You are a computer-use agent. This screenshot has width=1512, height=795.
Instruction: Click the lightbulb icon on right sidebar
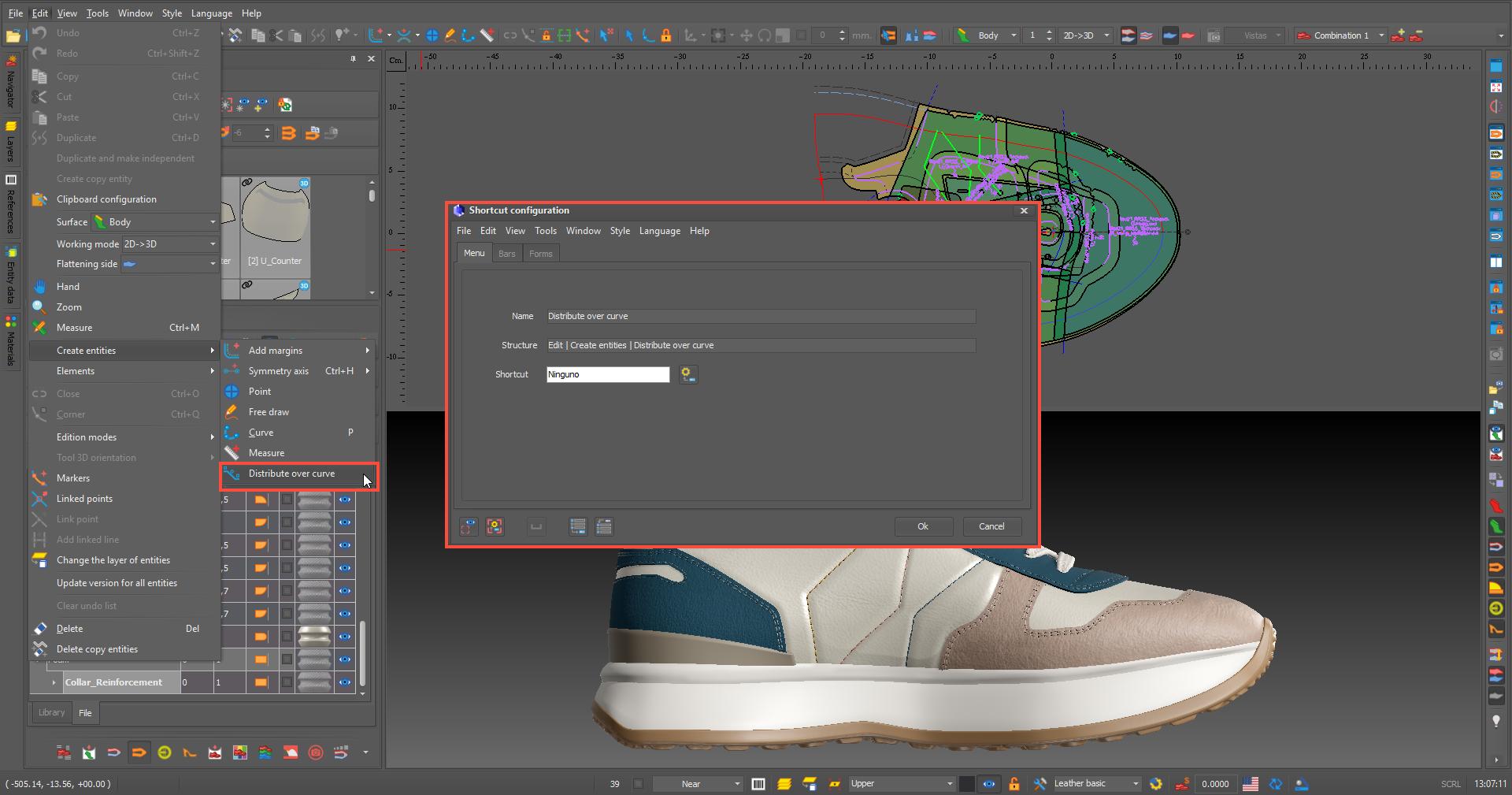pyautogui.click(x=1496, y=721)
